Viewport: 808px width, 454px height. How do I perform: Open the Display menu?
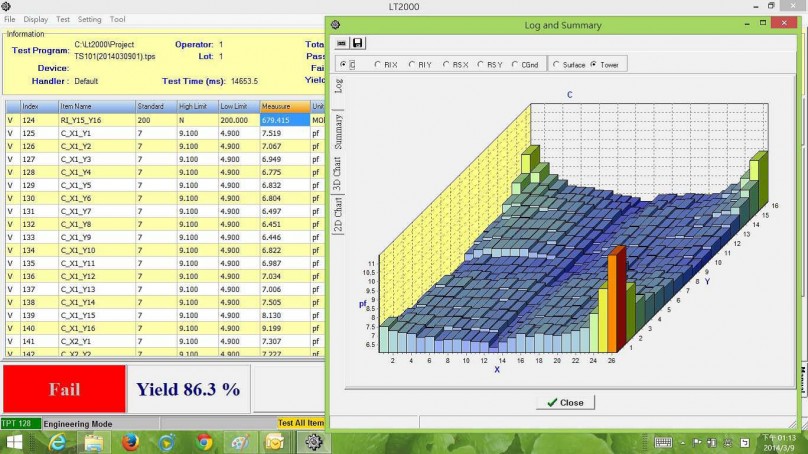pyautogui.click(x=36, y=19)
